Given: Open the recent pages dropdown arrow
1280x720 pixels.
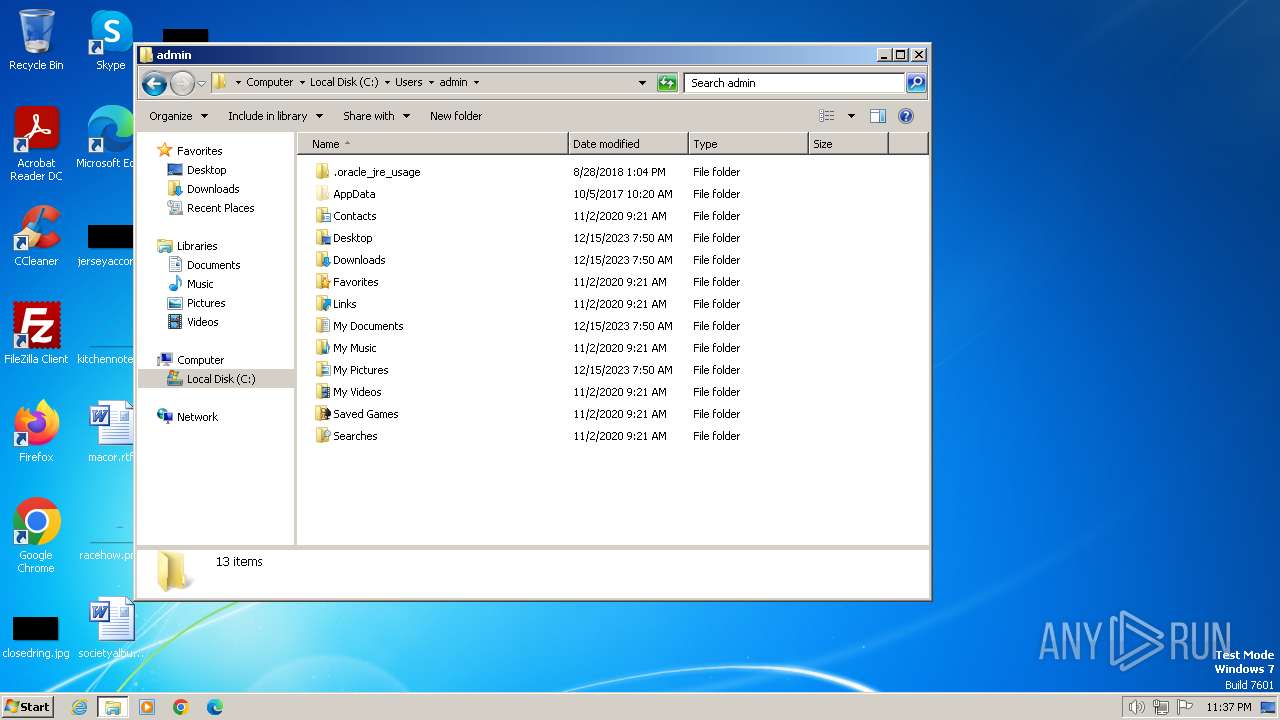Looking at the screenshot, I should coord(201,83).
